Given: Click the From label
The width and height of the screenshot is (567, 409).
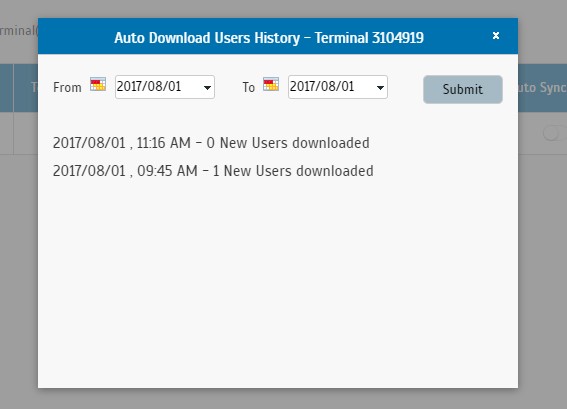Looking at the screenshot, I should point(67,87).
